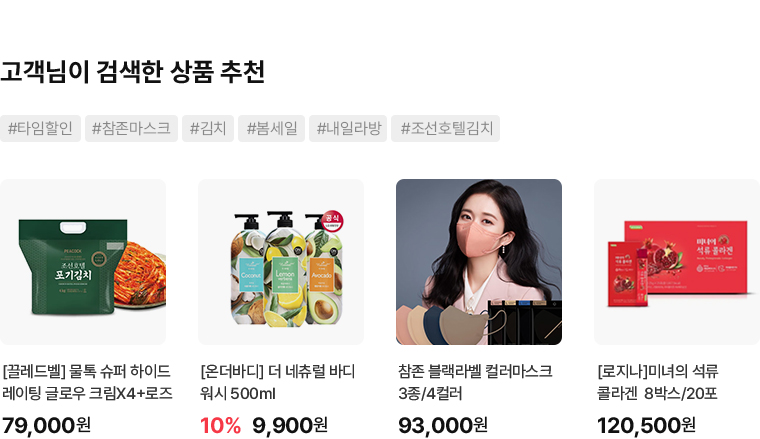The width and height of the screenshot is (760, 439).
Task: Open the red 석류 콜라겐 box image
Action: point(677,262)
